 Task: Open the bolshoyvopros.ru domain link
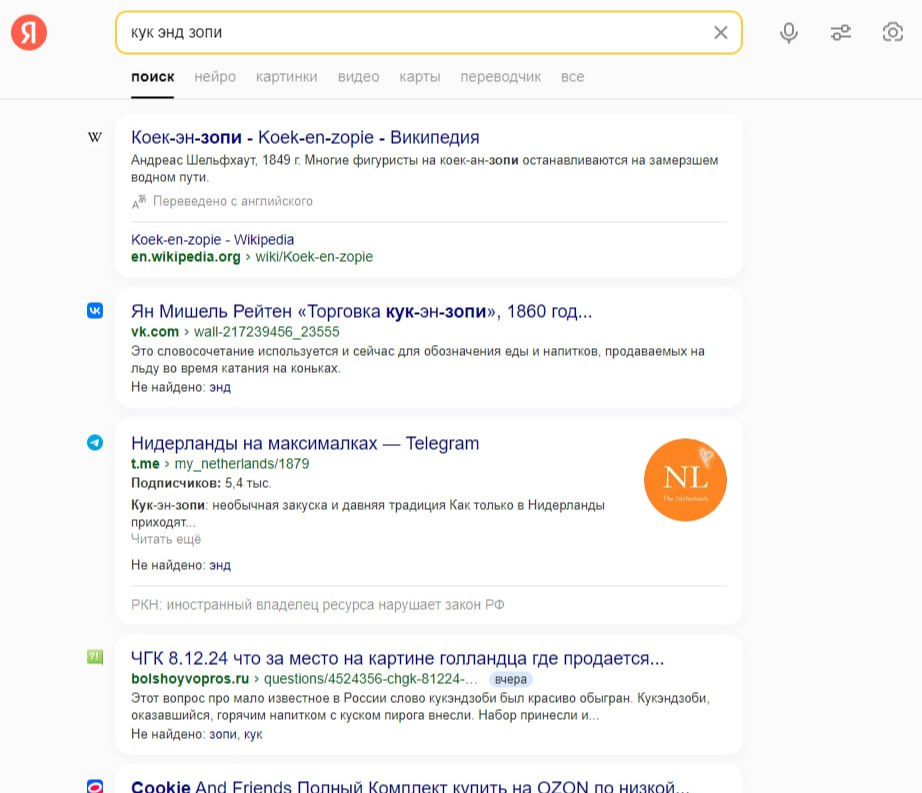[190, 679]
